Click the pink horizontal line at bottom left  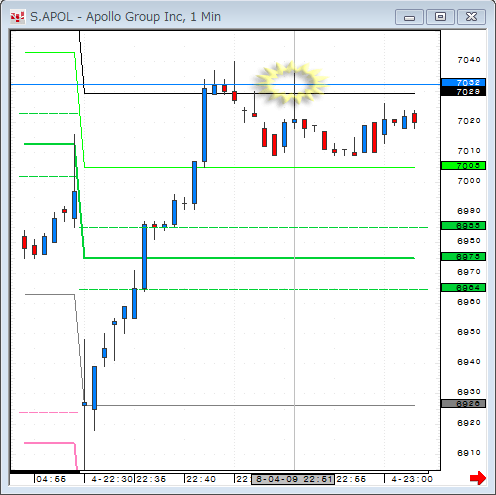click(x=49, y=443)
